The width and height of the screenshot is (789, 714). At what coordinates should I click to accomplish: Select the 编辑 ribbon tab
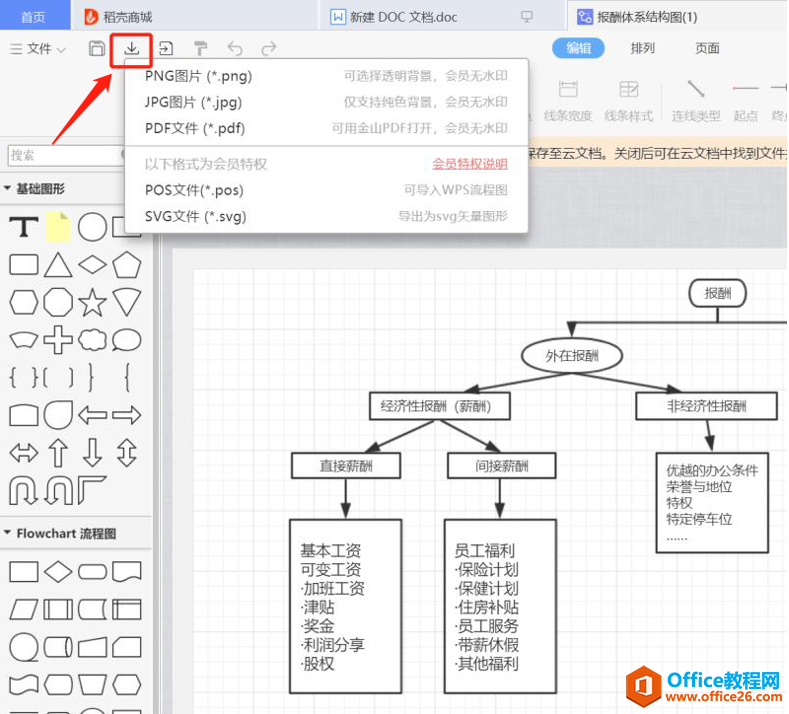click(578, 48)
